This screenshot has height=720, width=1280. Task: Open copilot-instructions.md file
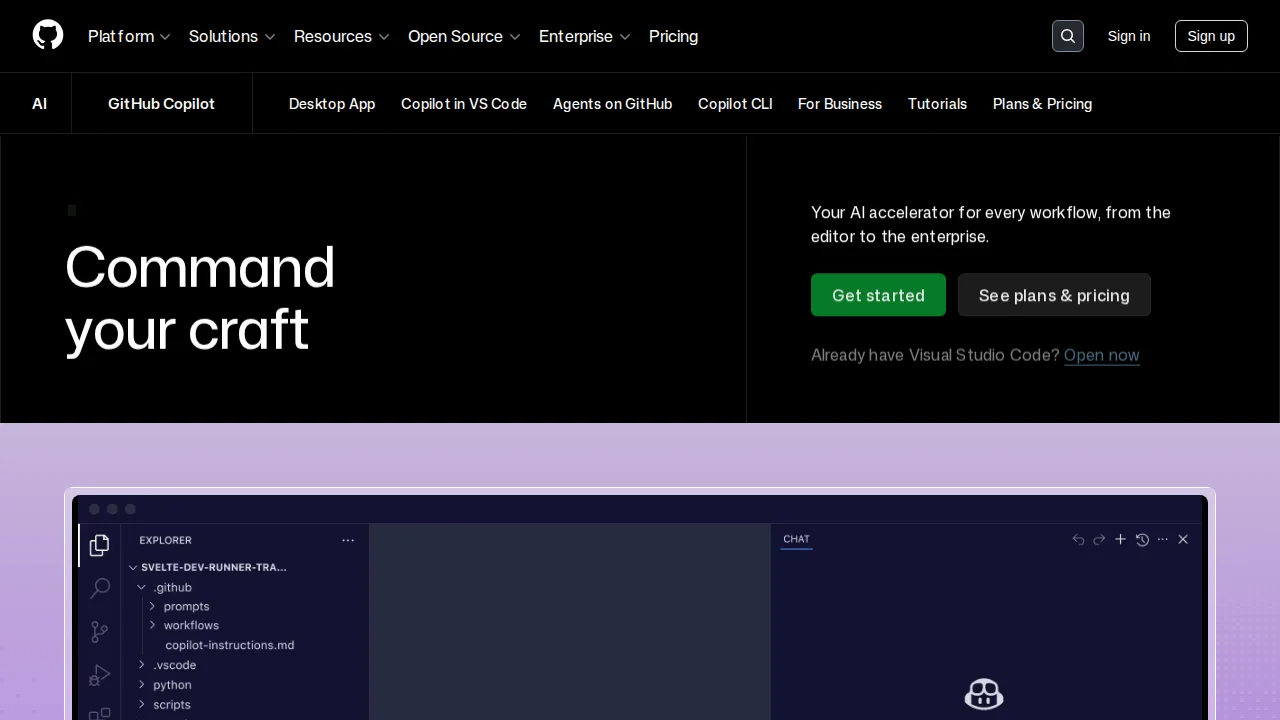pos(230,645)
